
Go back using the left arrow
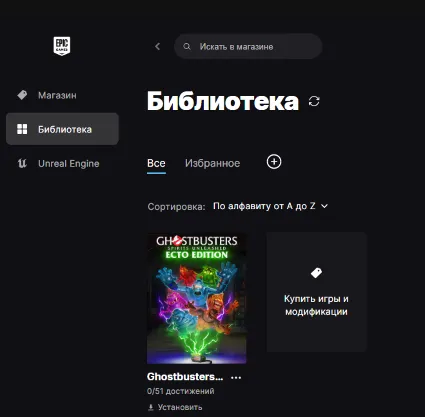pyautogui.click(x=158, y=46)
